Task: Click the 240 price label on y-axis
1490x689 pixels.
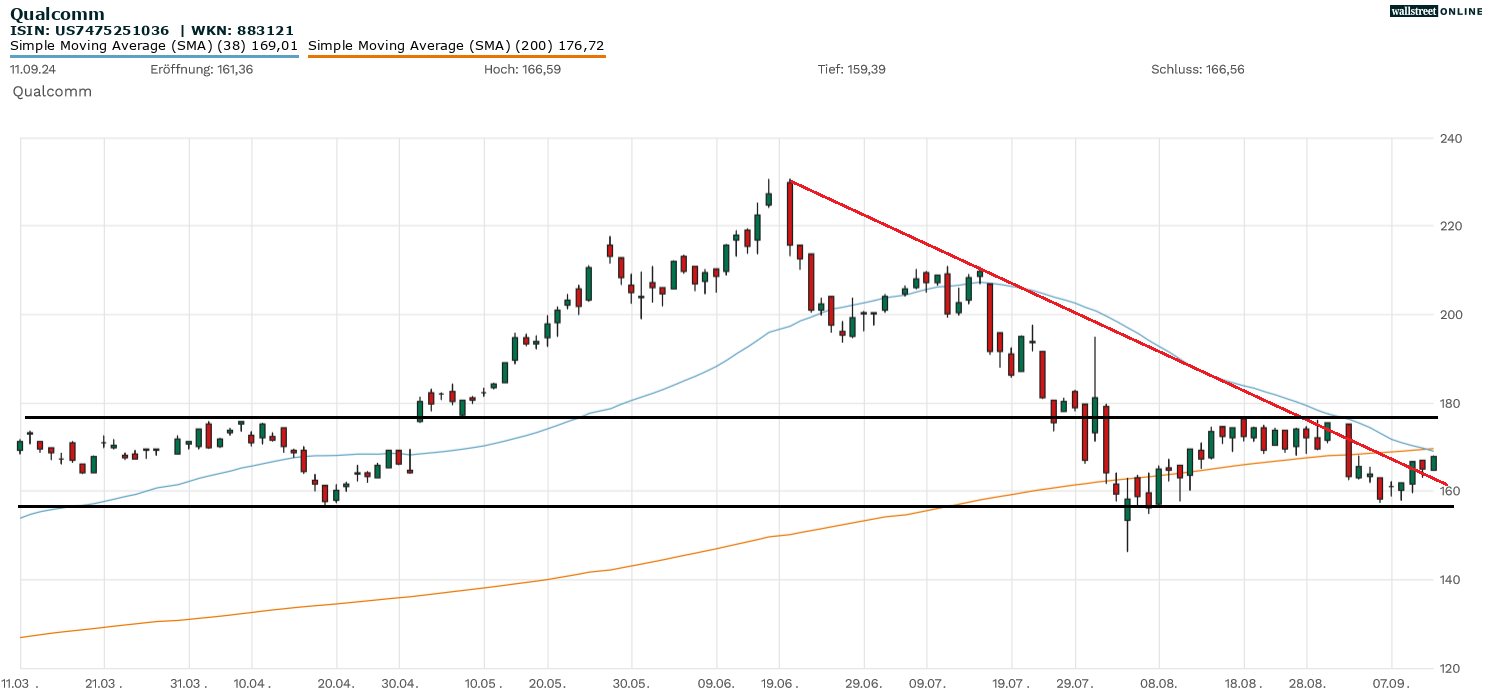Action: click(1451, 138)
